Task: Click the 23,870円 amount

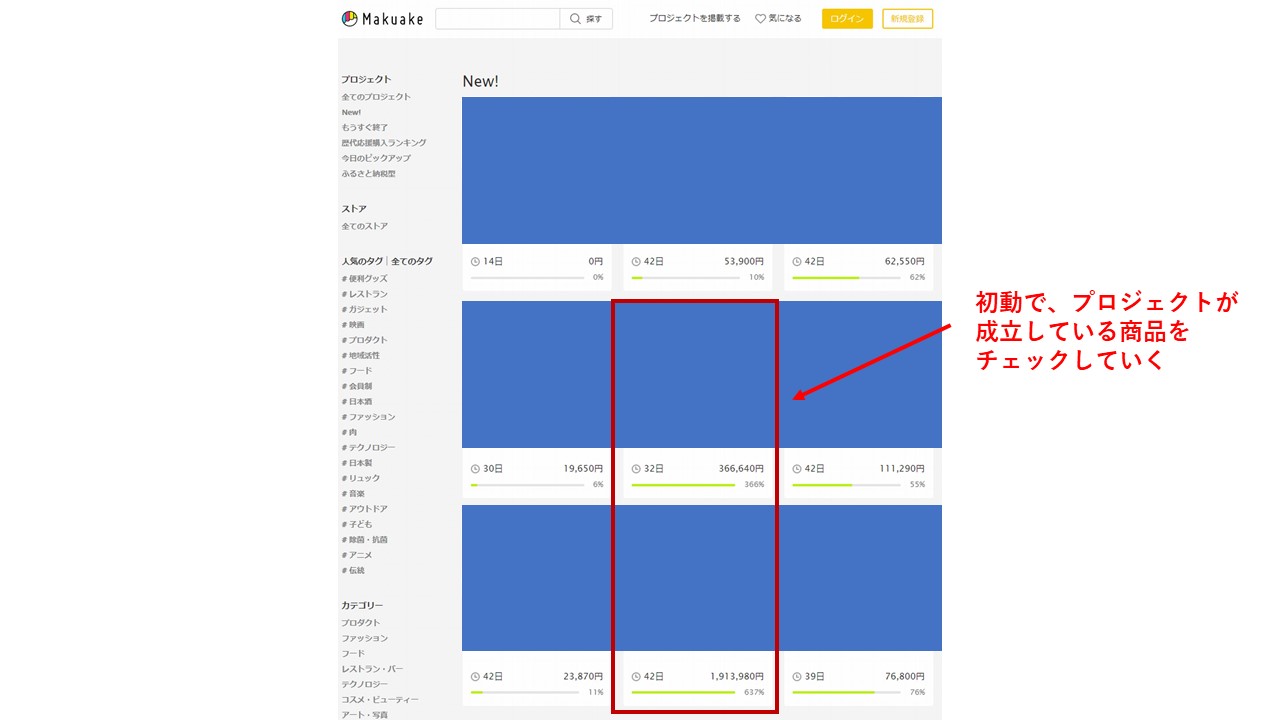Action: point(583,677)
